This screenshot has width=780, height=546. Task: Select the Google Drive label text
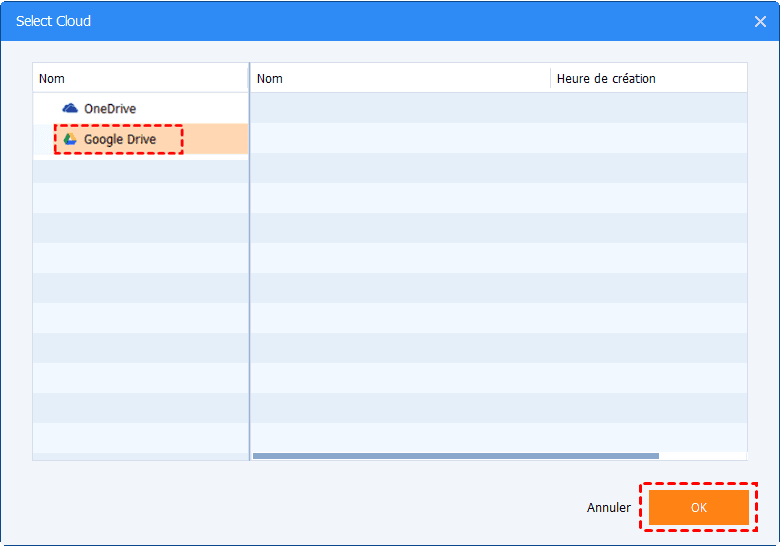pos(120,139)
